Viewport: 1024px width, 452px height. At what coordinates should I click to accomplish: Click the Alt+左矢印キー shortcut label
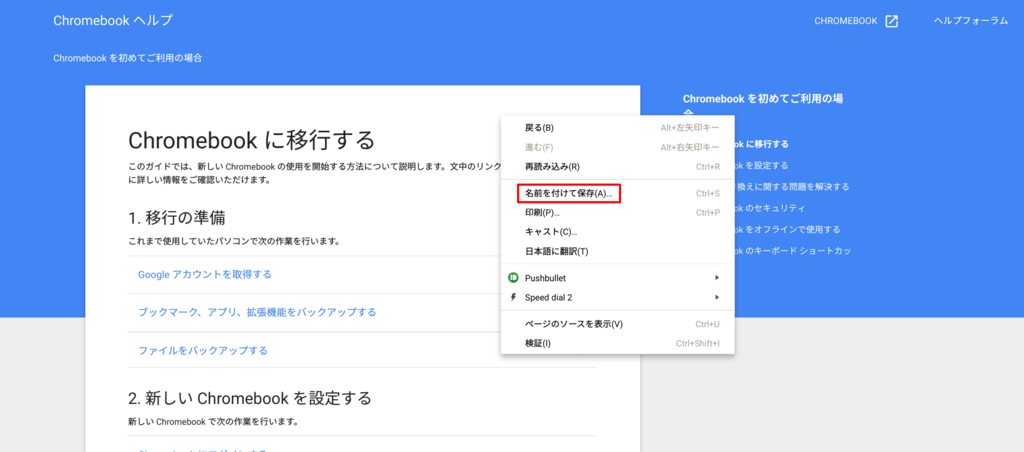pyautogui.click(x=690, y=127)
